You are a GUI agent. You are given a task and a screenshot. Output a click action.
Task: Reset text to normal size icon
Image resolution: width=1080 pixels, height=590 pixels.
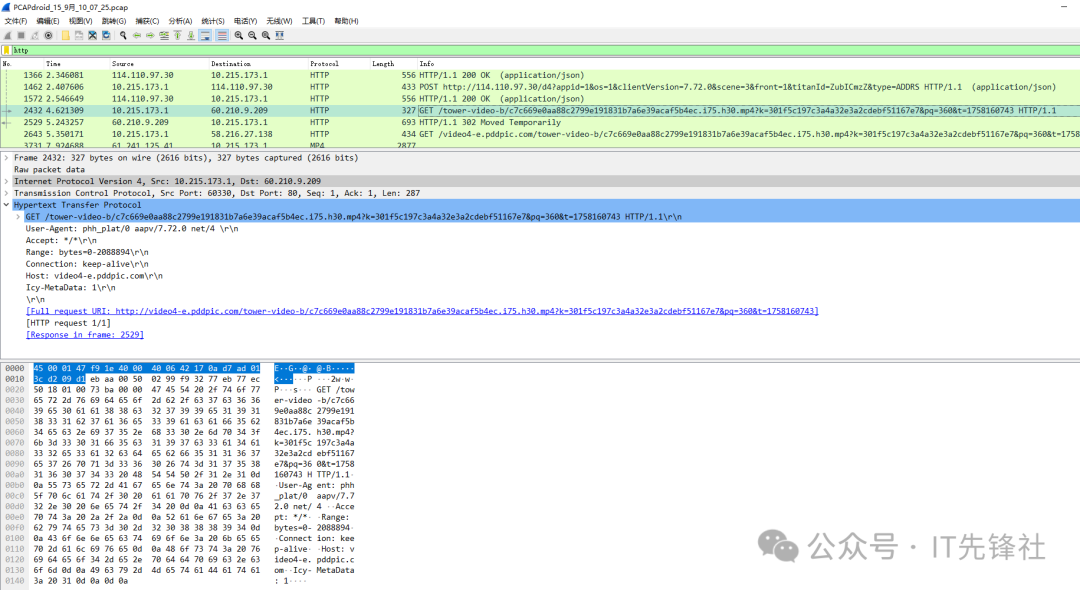[x=266, y=35]
